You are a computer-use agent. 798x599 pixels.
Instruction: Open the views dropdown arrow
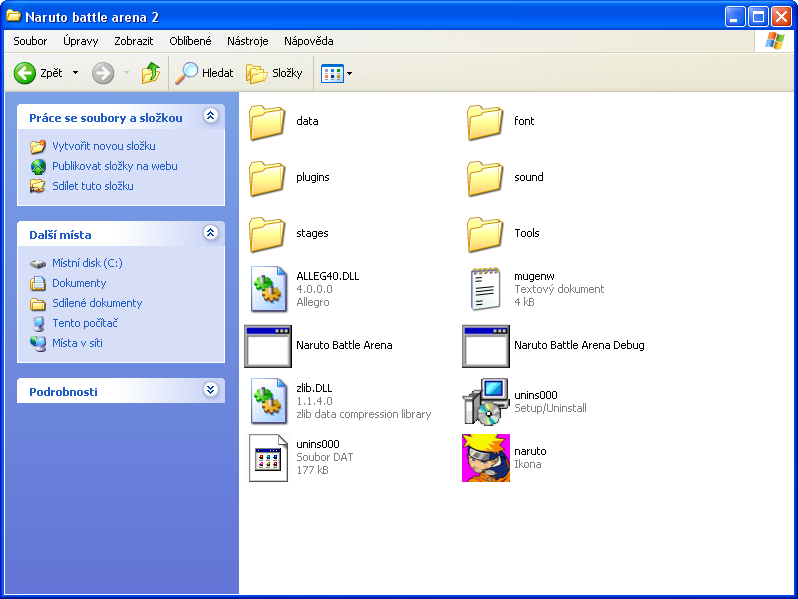click(350, 73)
